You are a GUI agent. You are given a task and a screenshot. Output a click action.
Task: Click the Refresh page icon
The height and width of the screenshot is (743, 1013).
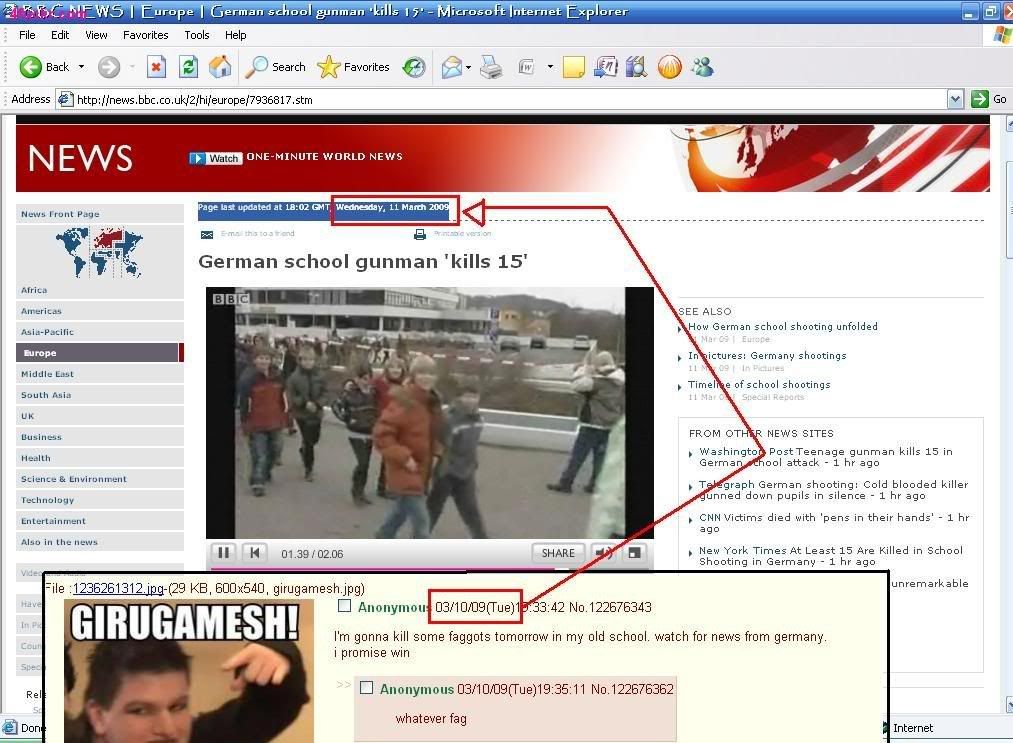[188, 67]
